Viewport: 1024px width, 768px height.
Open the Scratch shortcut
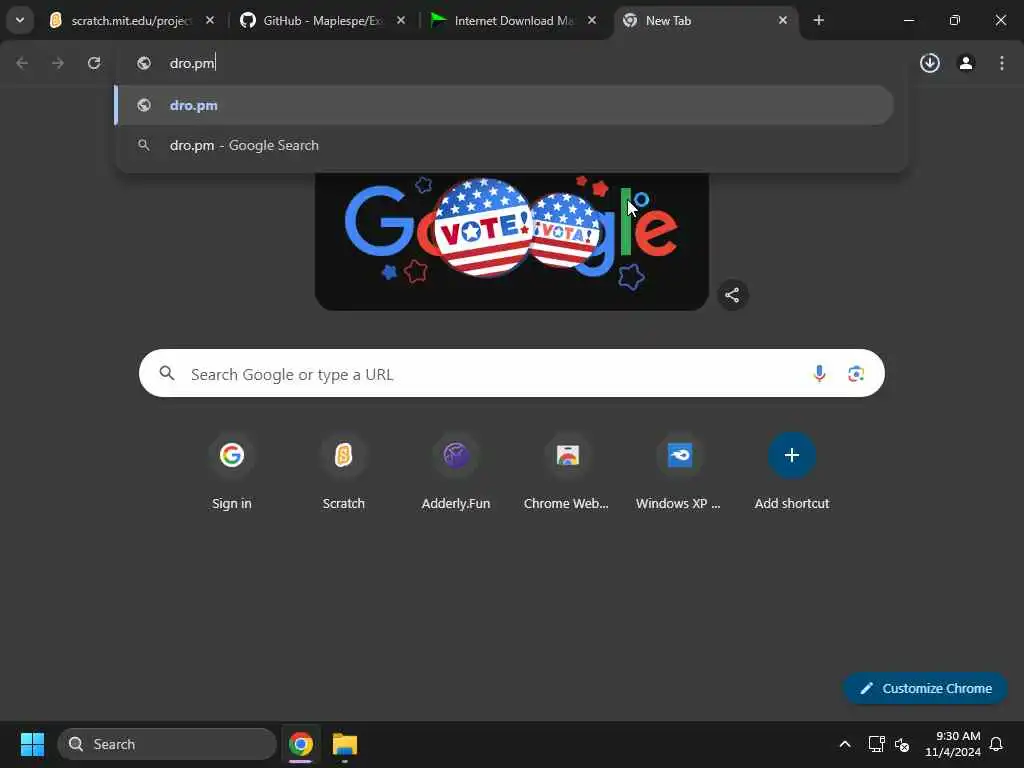(x=344, y=472)
